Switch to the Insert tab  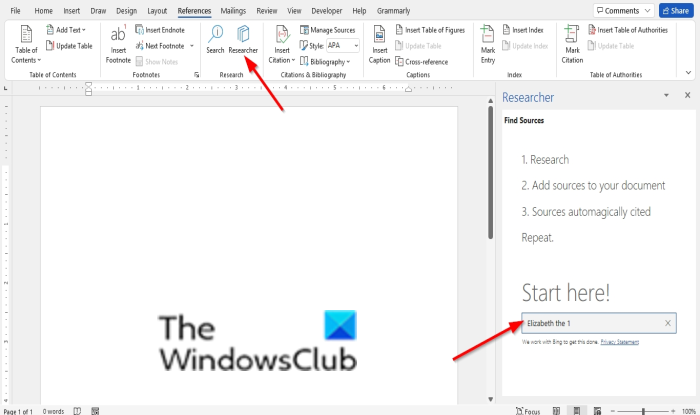71,11
